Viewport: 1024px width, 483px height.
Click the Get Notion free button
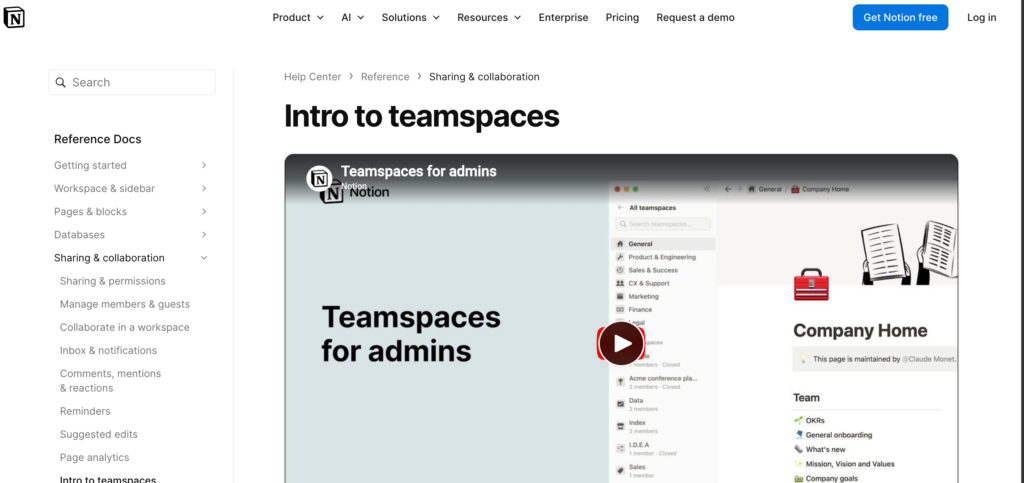click(x=900, y=17)
